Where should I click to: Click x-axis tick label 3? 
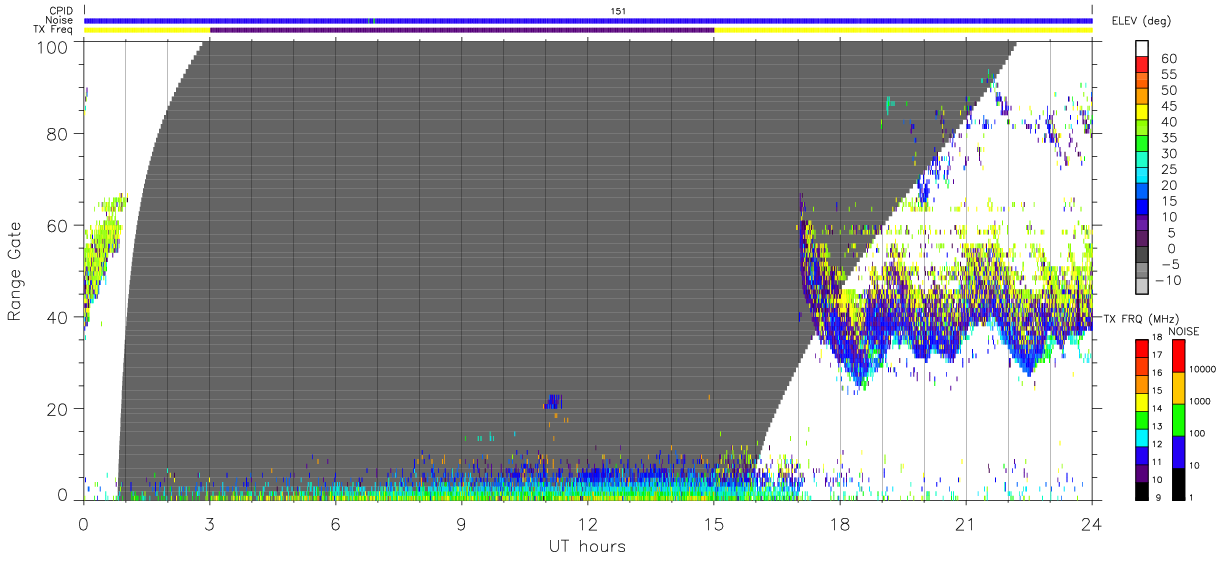[209, 524]
